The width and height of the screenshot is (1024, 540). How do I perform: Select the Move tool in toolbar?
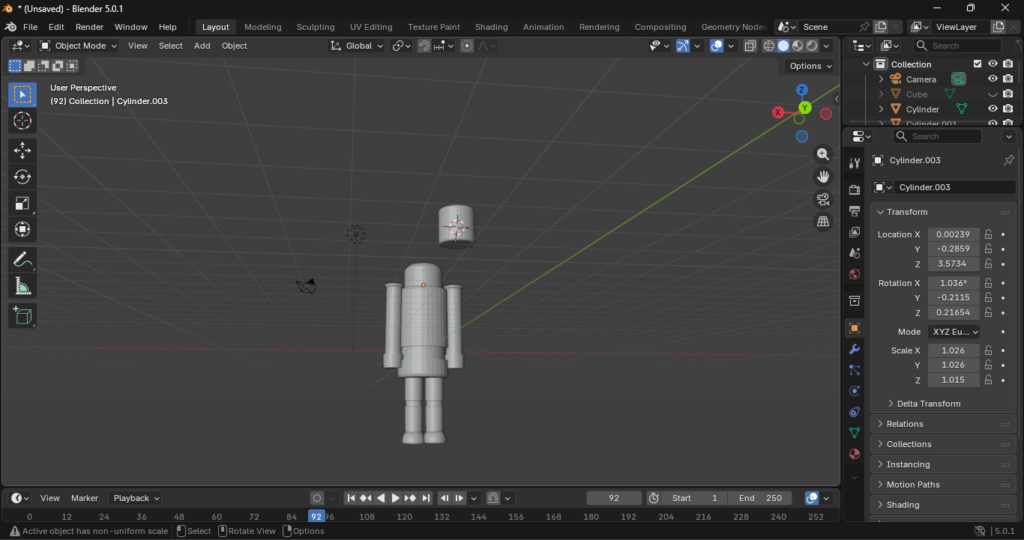pyautogui.click(x=22, y=150)
